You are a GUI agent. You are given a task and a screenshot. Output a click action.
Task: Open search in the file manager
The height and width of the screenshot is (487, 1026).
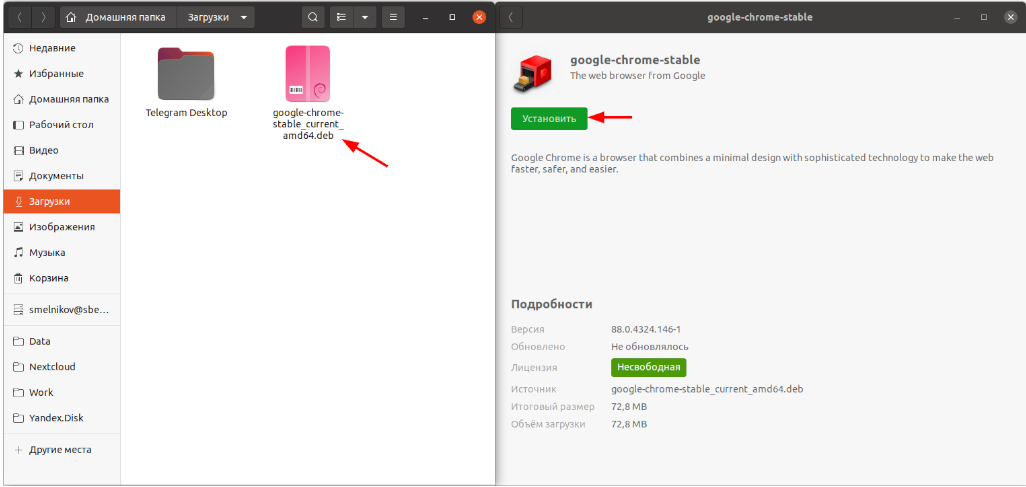pyautogui.click(x=313, y=18)
